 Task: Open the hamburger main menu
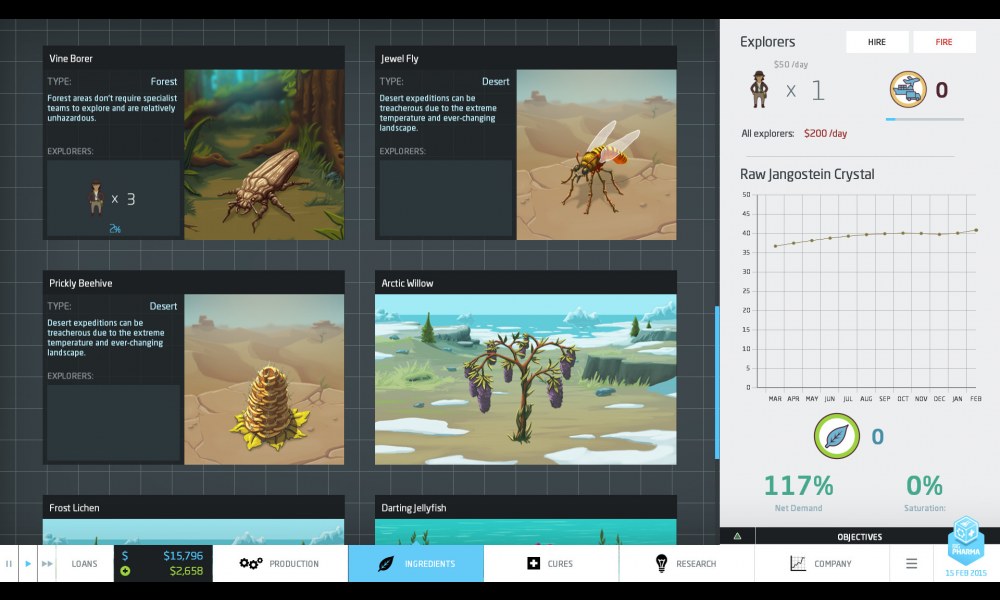click(x=911, y=564)
